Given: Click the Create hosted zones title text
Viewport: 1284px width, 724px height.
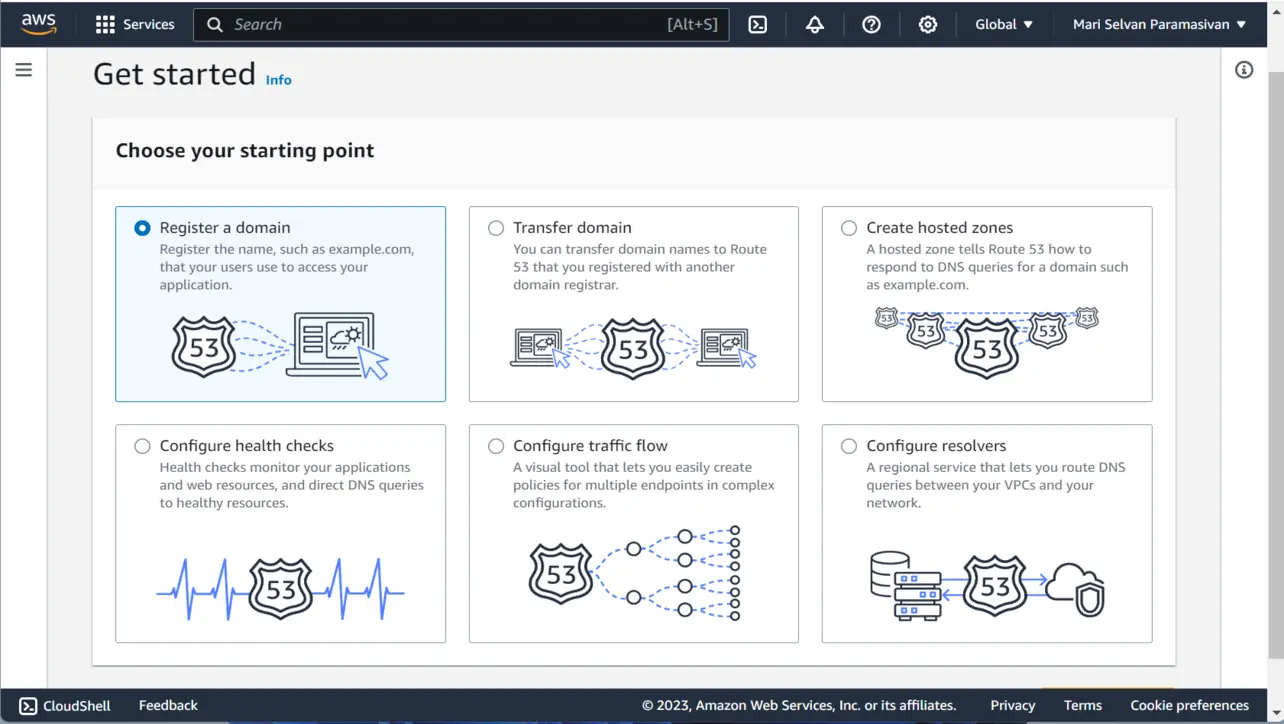Looking at the screenshot, I should click(940, 228).
